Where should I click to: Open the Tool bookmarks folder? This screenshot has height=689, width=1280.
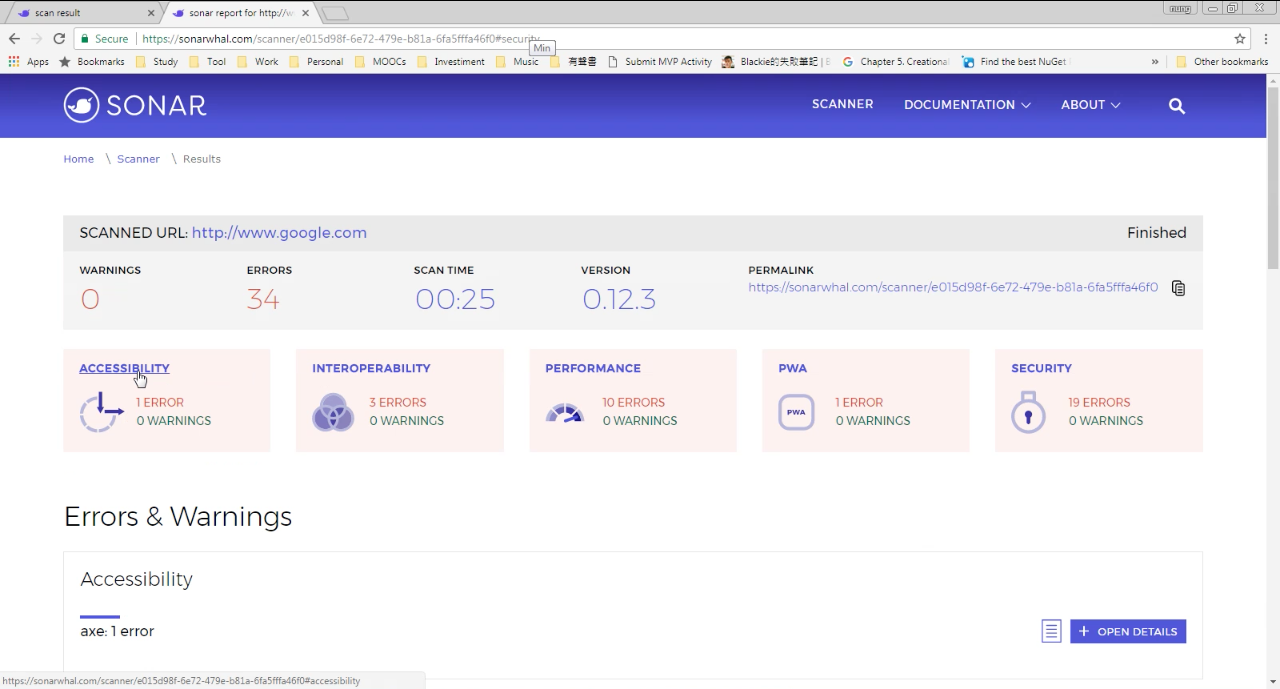(207, 61)
